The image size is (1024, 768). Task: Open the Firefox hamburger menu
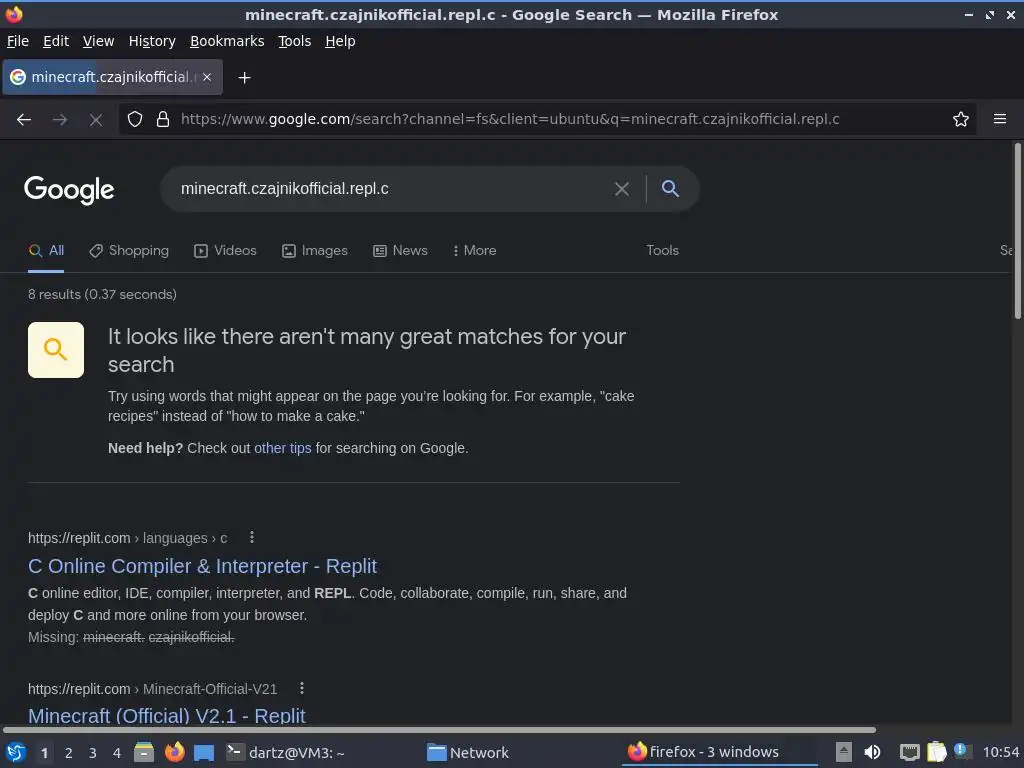[x=999, y=119]
